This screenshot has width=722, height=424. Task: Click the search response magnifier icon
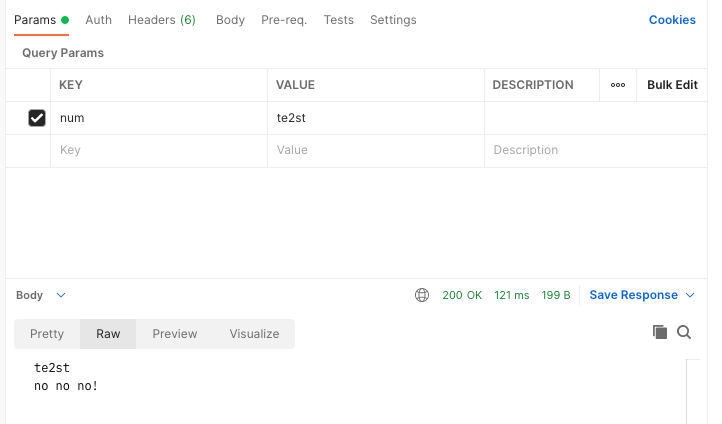click(x=684, y=333)
